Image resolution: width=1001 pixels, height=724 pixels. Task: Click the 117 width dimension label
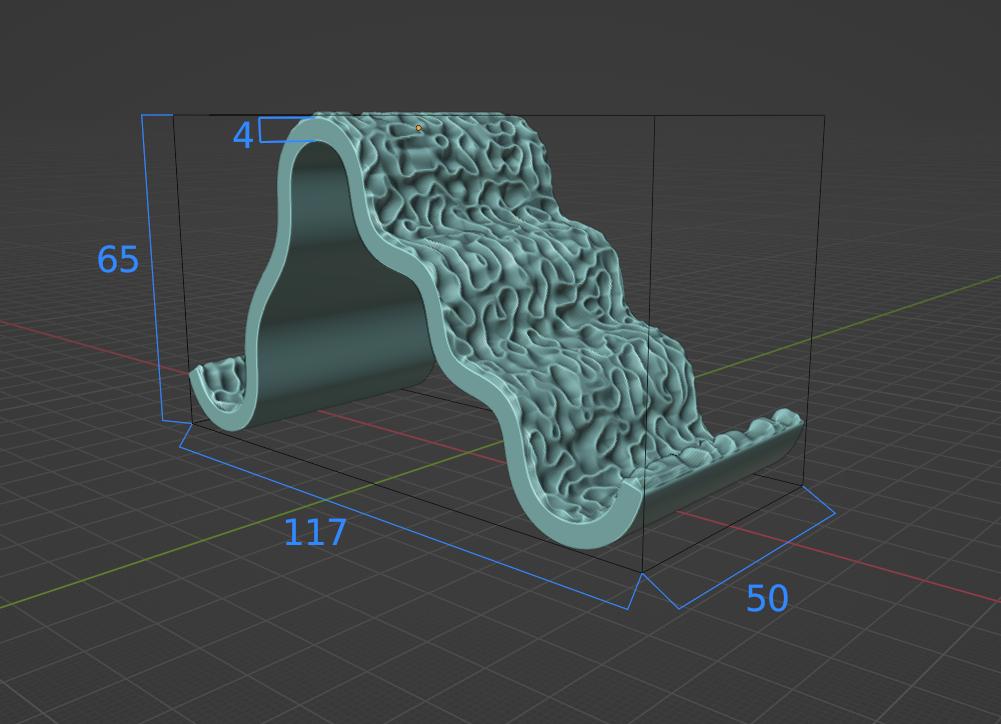point(315,533)
